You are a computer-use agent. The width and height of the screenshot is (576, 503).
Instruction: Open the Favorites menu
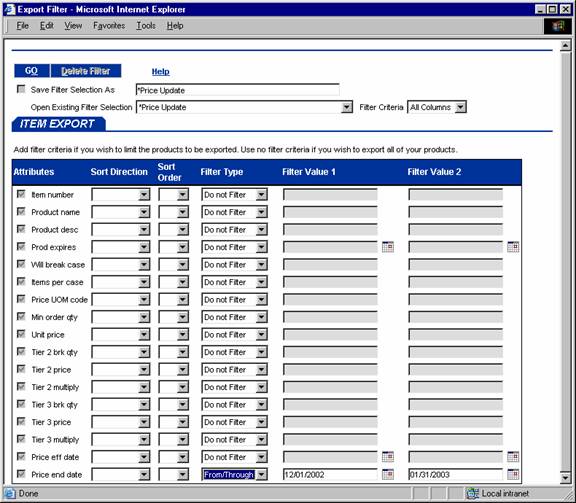coord(109,26)
